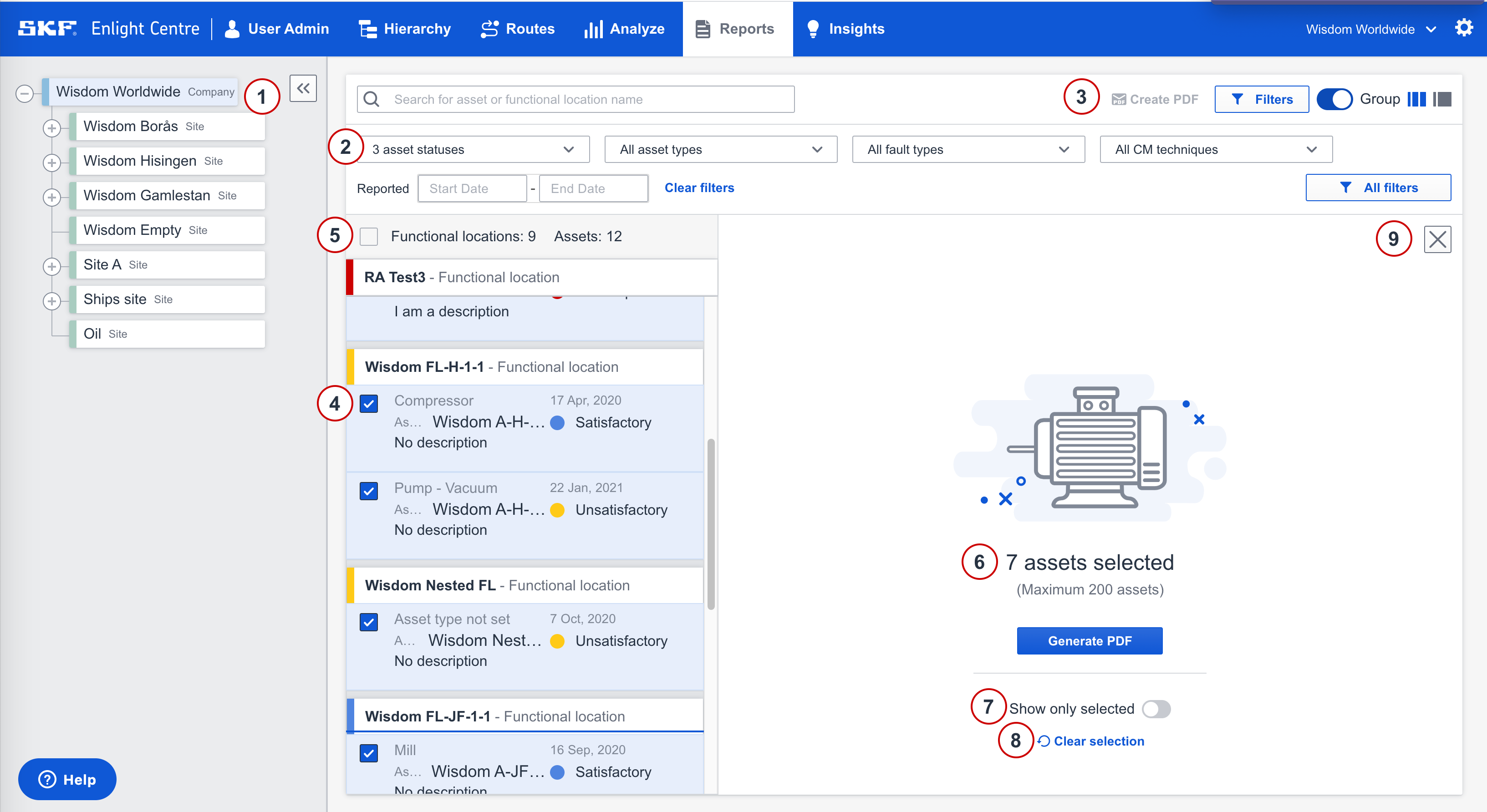Viewport: 1487px width, 812px height.
Task: Toggle the Group switch
Action: tap(1334, 99)
